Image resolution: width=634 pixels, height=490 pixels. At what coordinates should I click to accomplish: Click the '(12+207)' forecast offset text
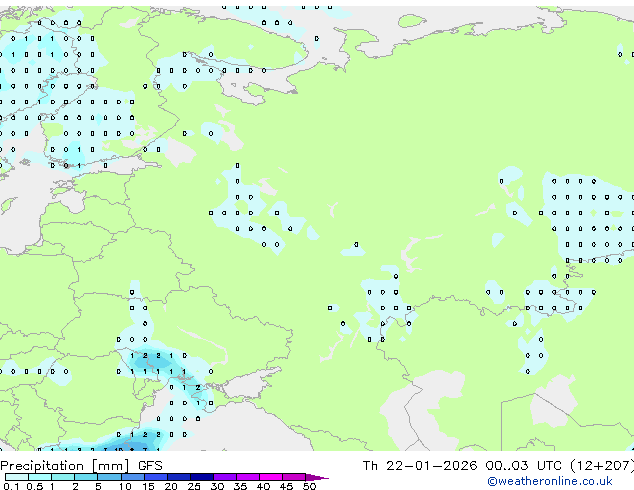602,466
